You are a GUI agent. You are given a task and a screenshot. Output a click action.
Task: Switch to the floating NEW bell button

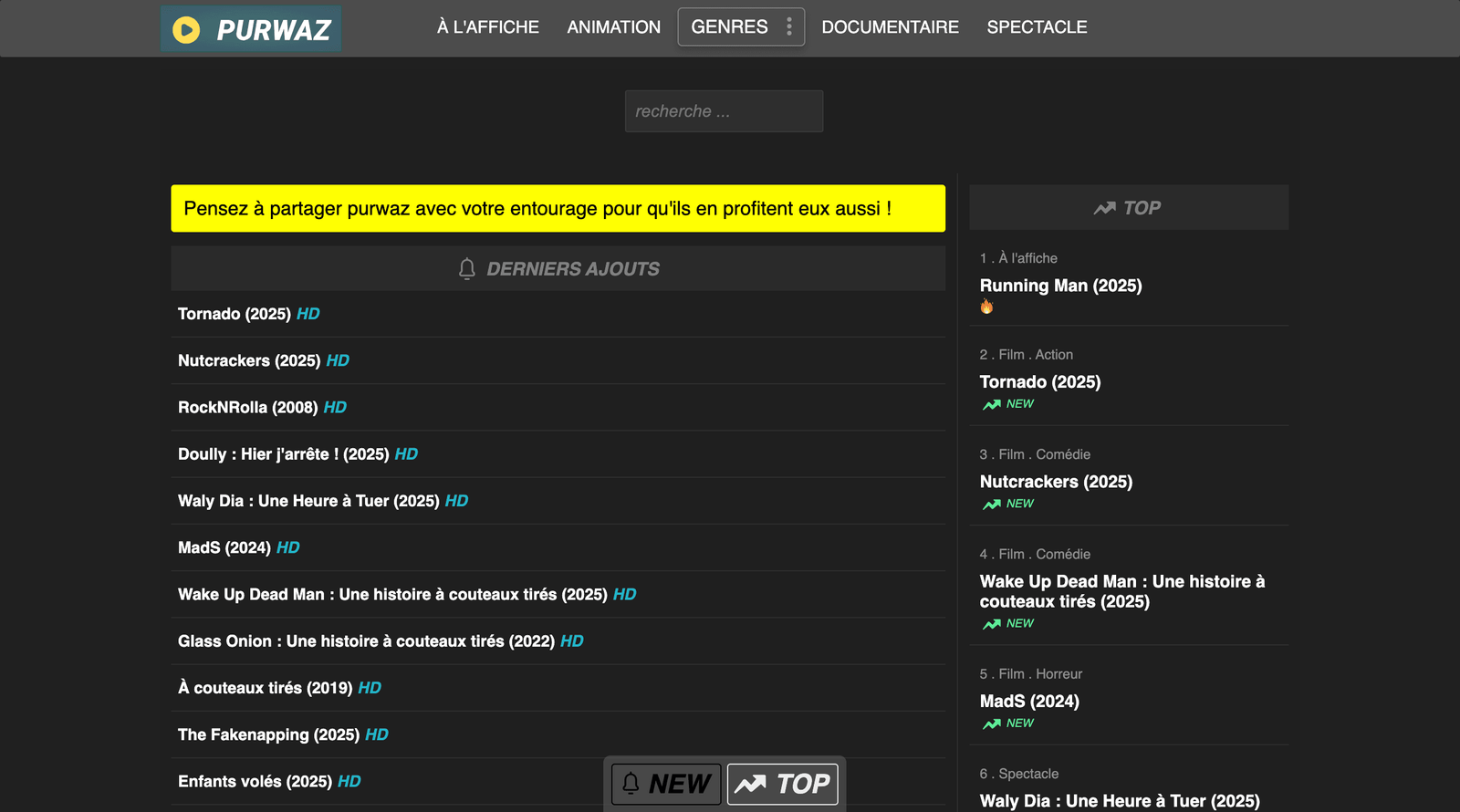point(666,784)
